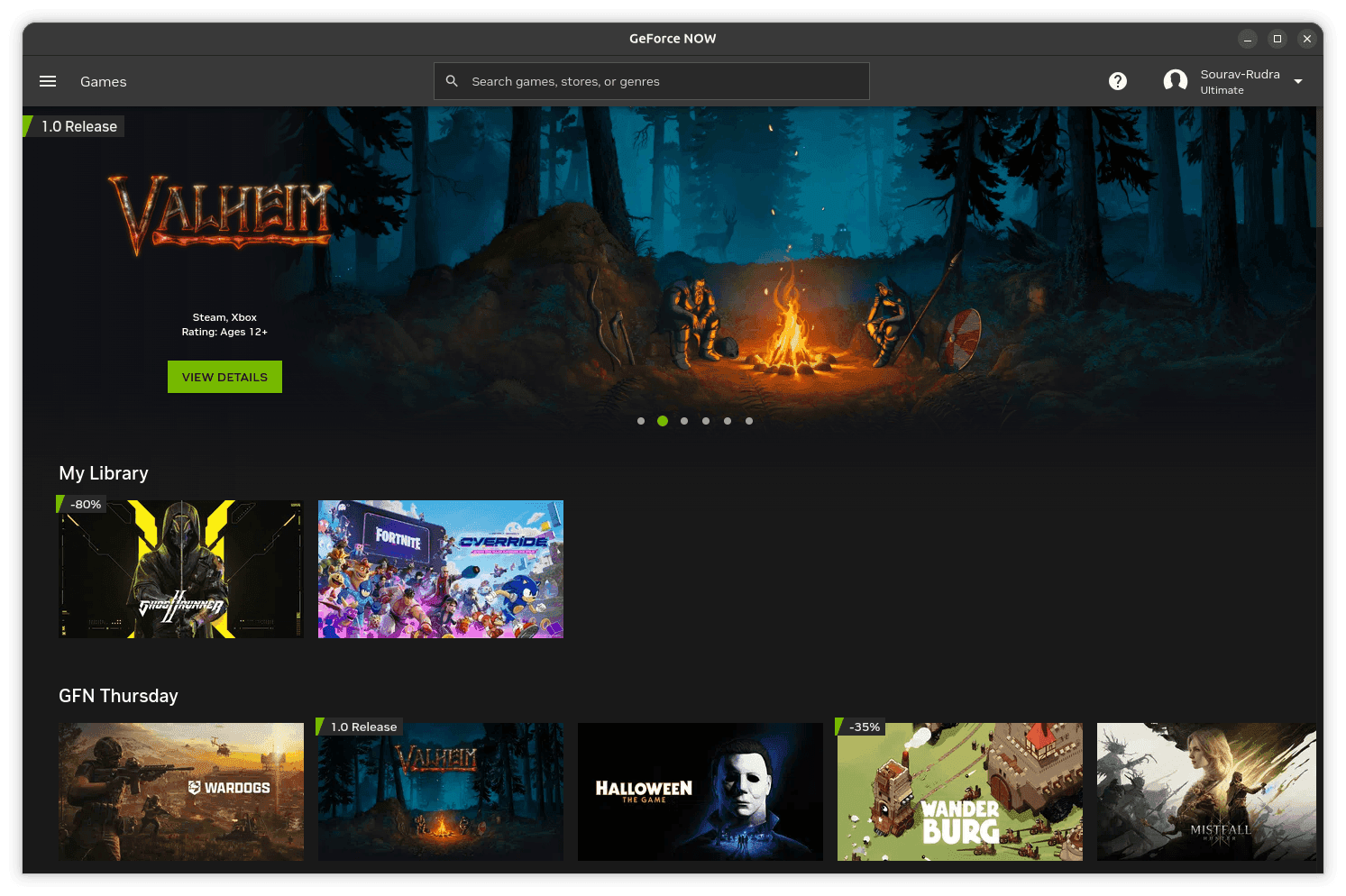Maximize the GeForce NOW window
Image resolution: width=1346 pixels, height=896 pixels.
(x=1277, y=39)
